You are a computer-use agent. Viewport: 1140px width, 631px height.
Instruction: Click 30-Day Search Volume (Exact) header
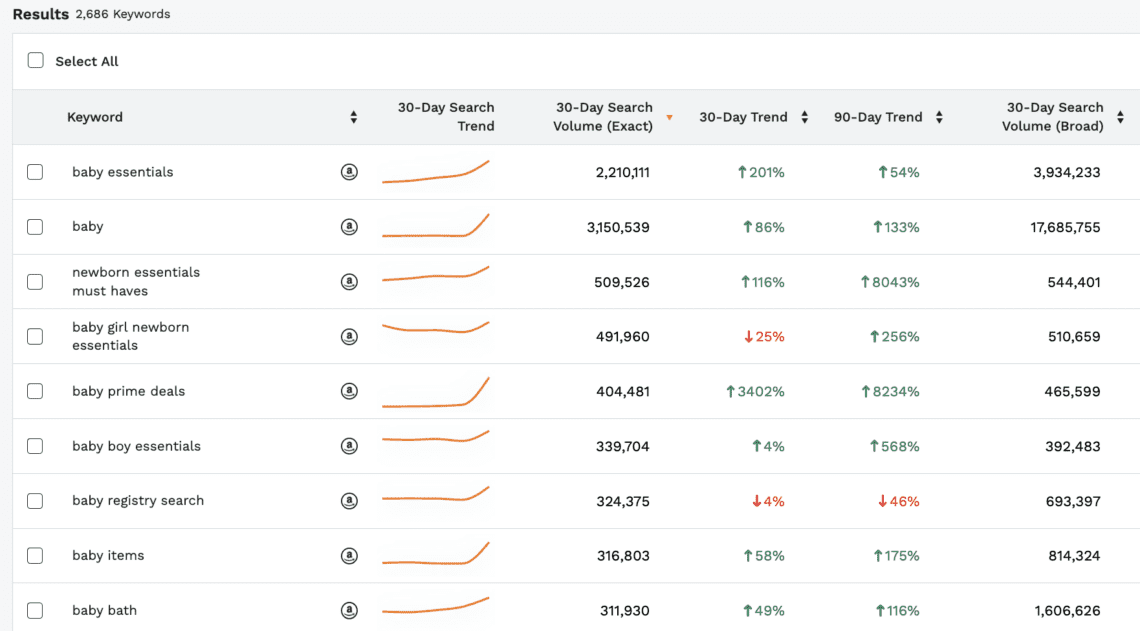click(x=604, y=117)
